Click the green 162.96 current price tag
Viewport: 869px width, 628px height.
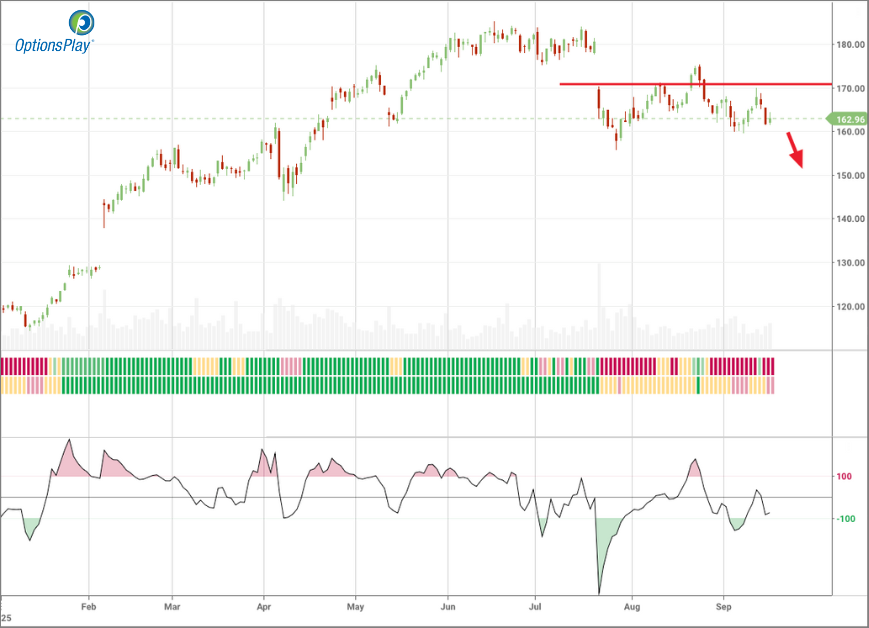847,119
